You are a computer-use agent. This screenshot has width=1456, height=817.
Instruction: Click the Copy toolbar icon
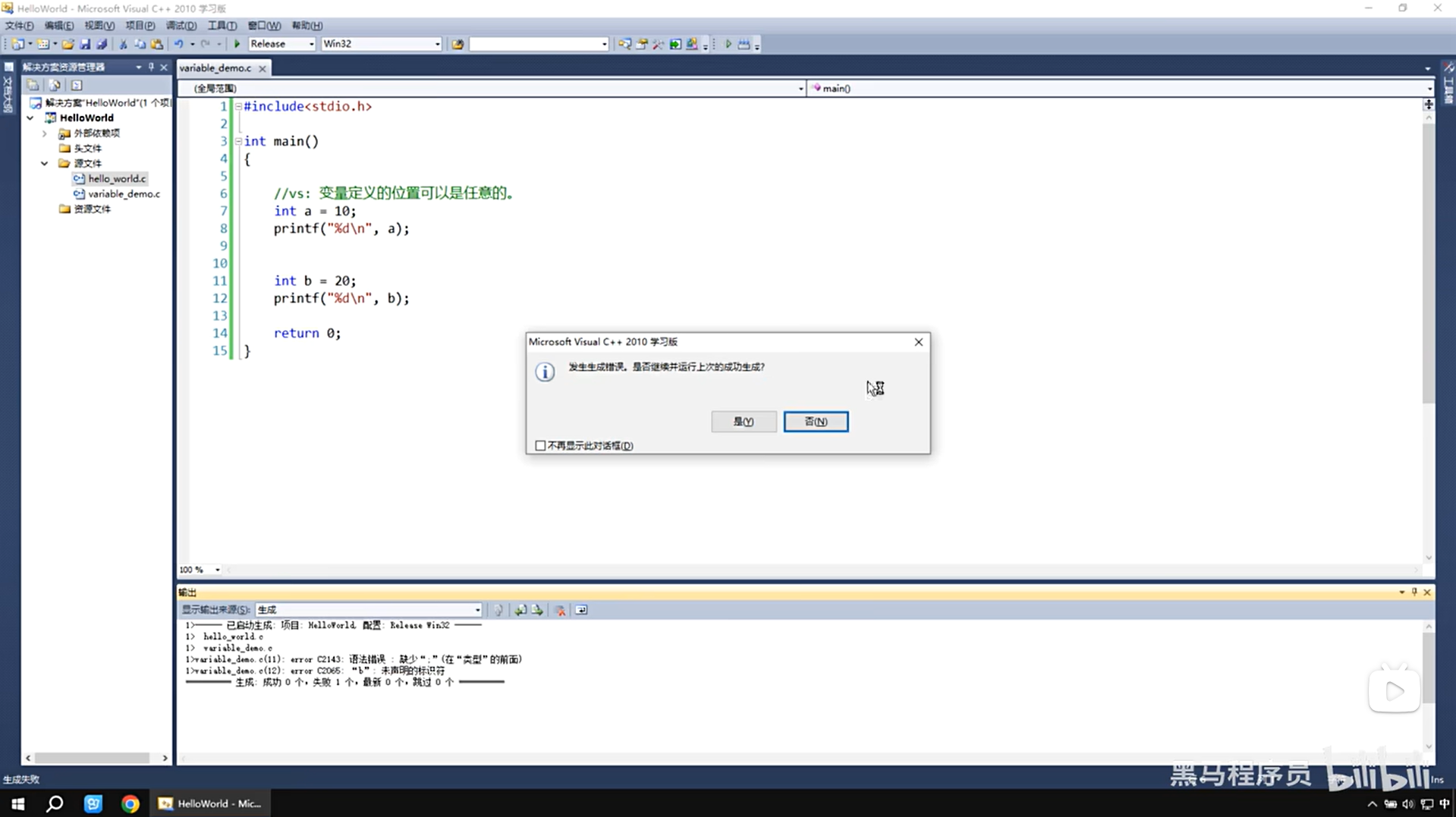coord(140,44)
